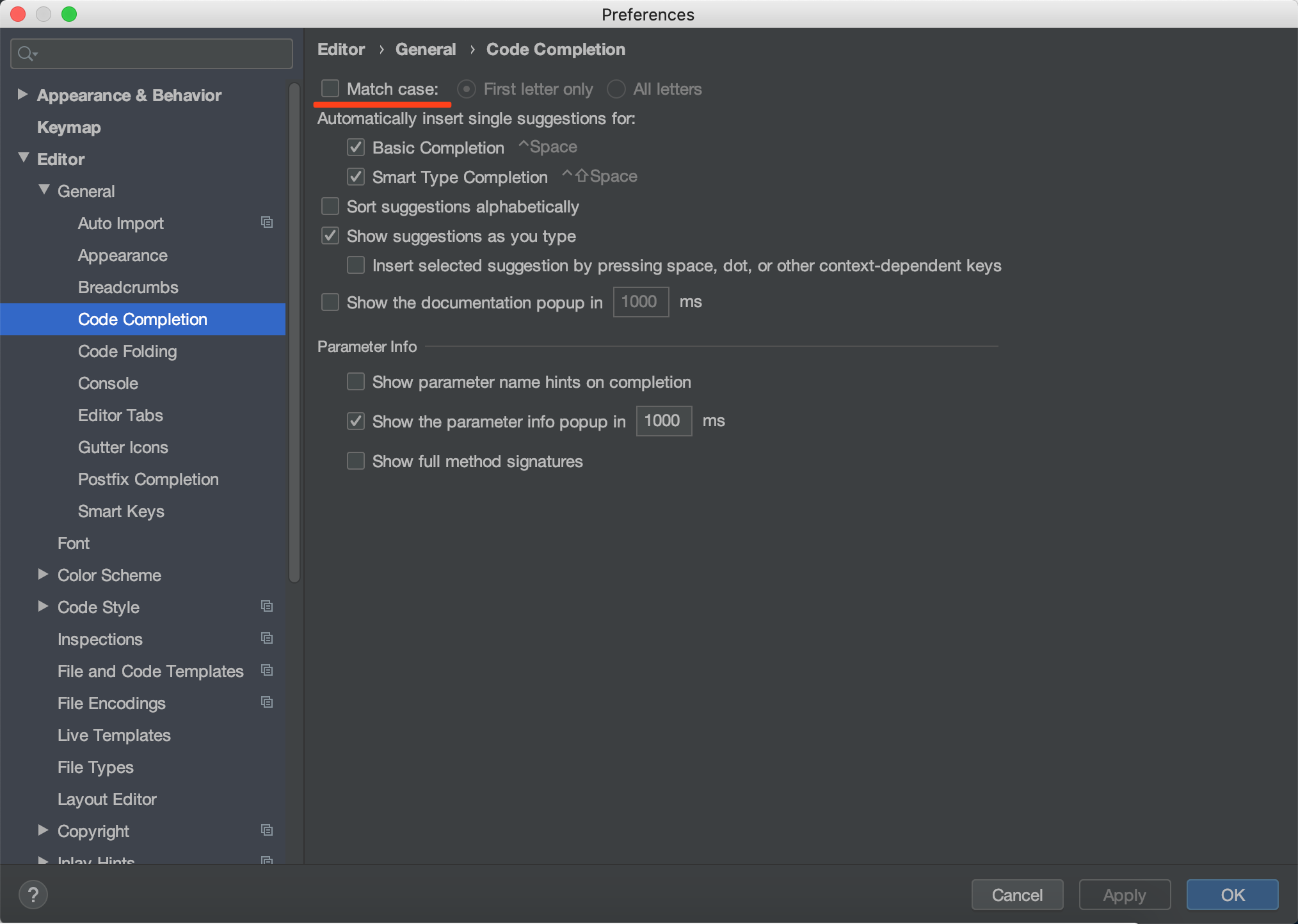
Task: Select Keymap in the settings tree
Action: (x=68, y=127)
